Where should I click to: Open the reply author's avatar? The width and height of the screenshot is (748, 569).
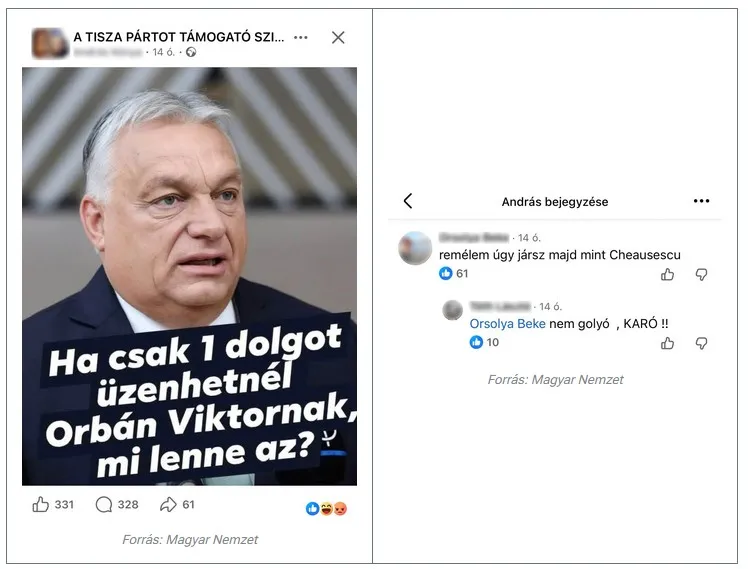click(452, 310)
